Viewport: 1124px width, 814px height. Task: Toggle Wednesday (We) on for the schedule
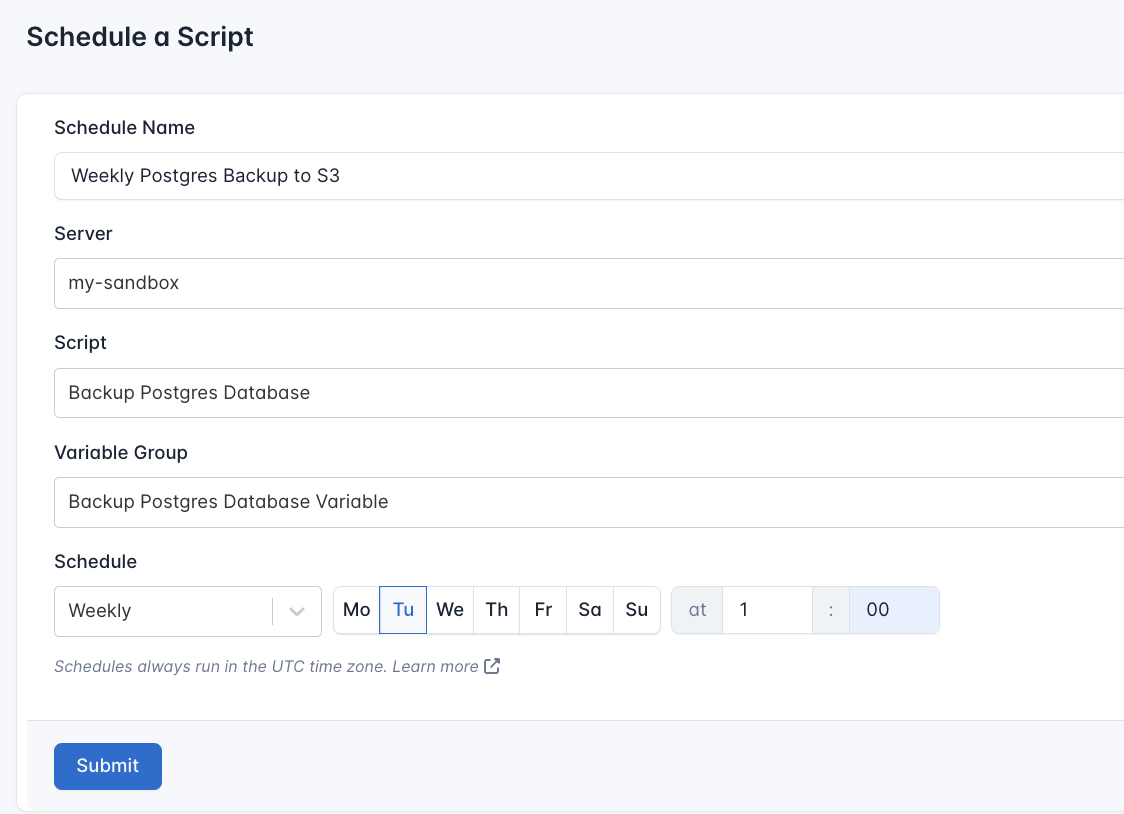[x=449, y=609]
